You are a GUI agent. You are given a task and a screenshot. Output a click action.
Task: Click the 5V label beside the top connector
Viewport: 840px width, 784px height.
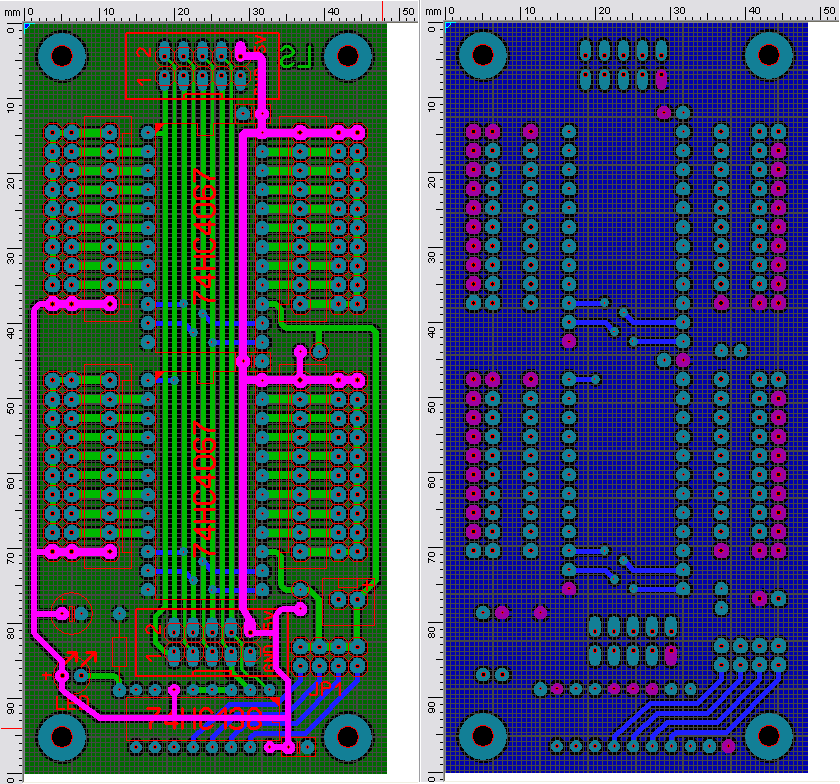(261, 46)
